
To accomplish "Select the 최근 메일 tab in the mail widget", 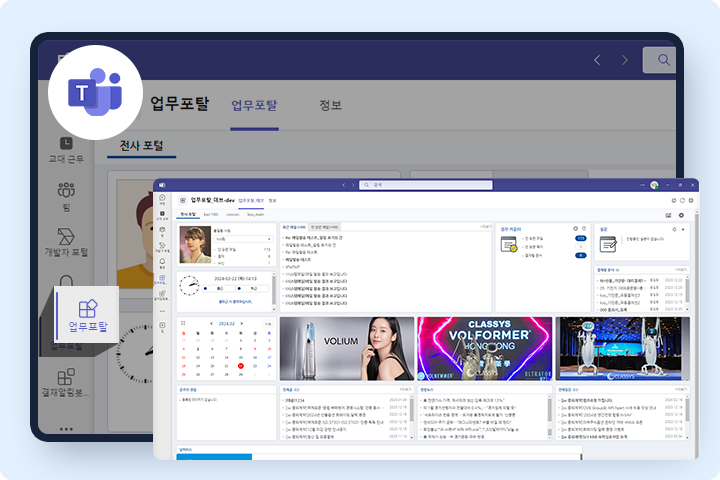I will (294, 227).
